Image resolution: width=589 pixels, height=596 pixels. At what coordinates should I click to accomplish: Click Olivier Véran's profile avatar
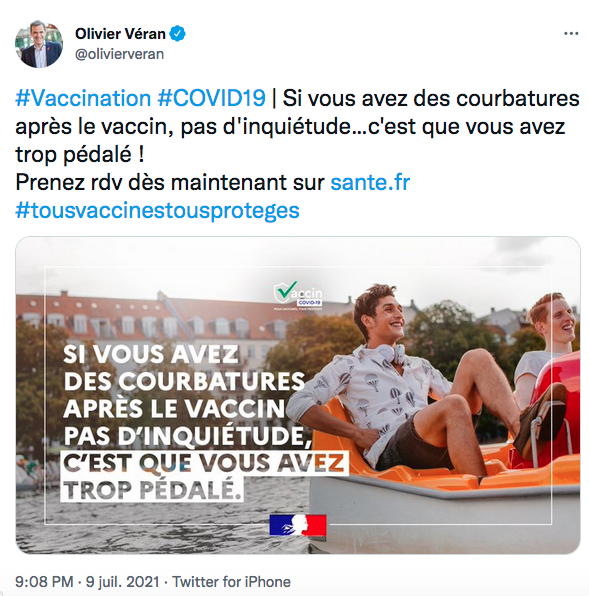(x=39, y=44)
